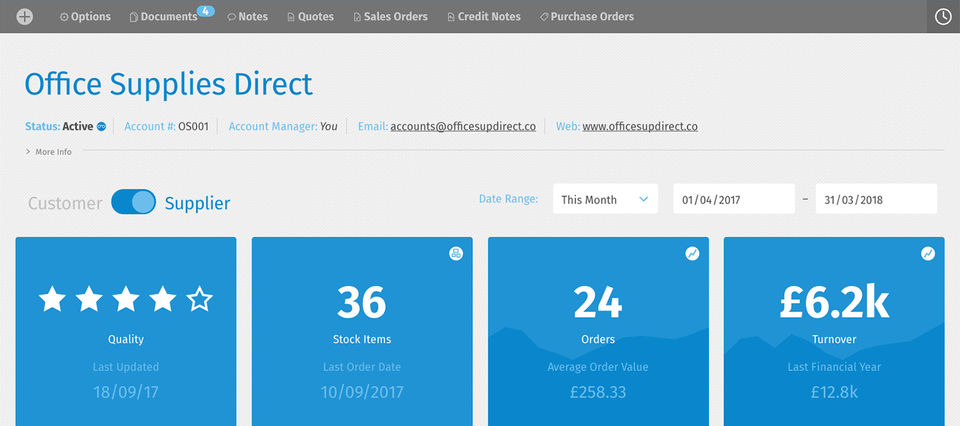The image size is (960, 426).
Task: Open the Notes tab
Action: 247,17
